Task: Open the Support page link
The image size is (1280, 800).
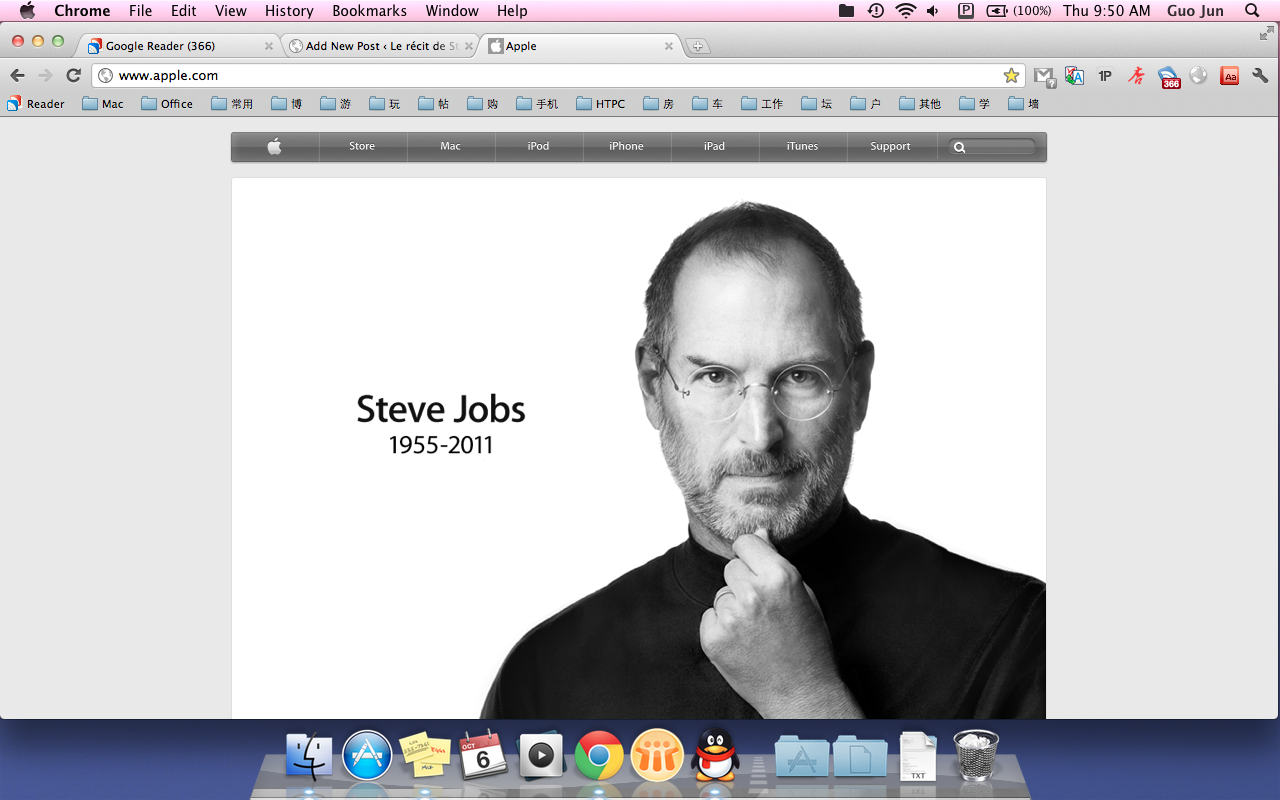Action: point(890,146)
